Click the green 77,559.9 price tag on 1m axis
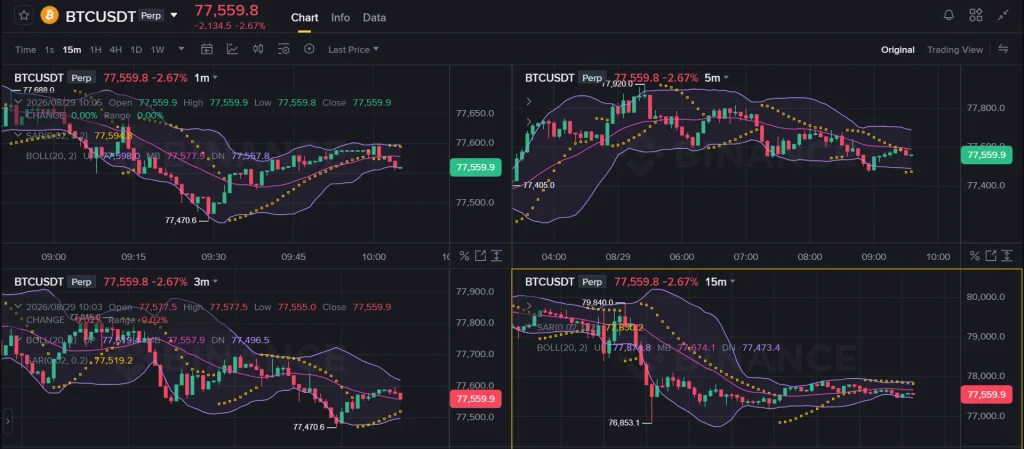Image resolution: width=1024 pixels, height=449 pixels. (475, 168)
